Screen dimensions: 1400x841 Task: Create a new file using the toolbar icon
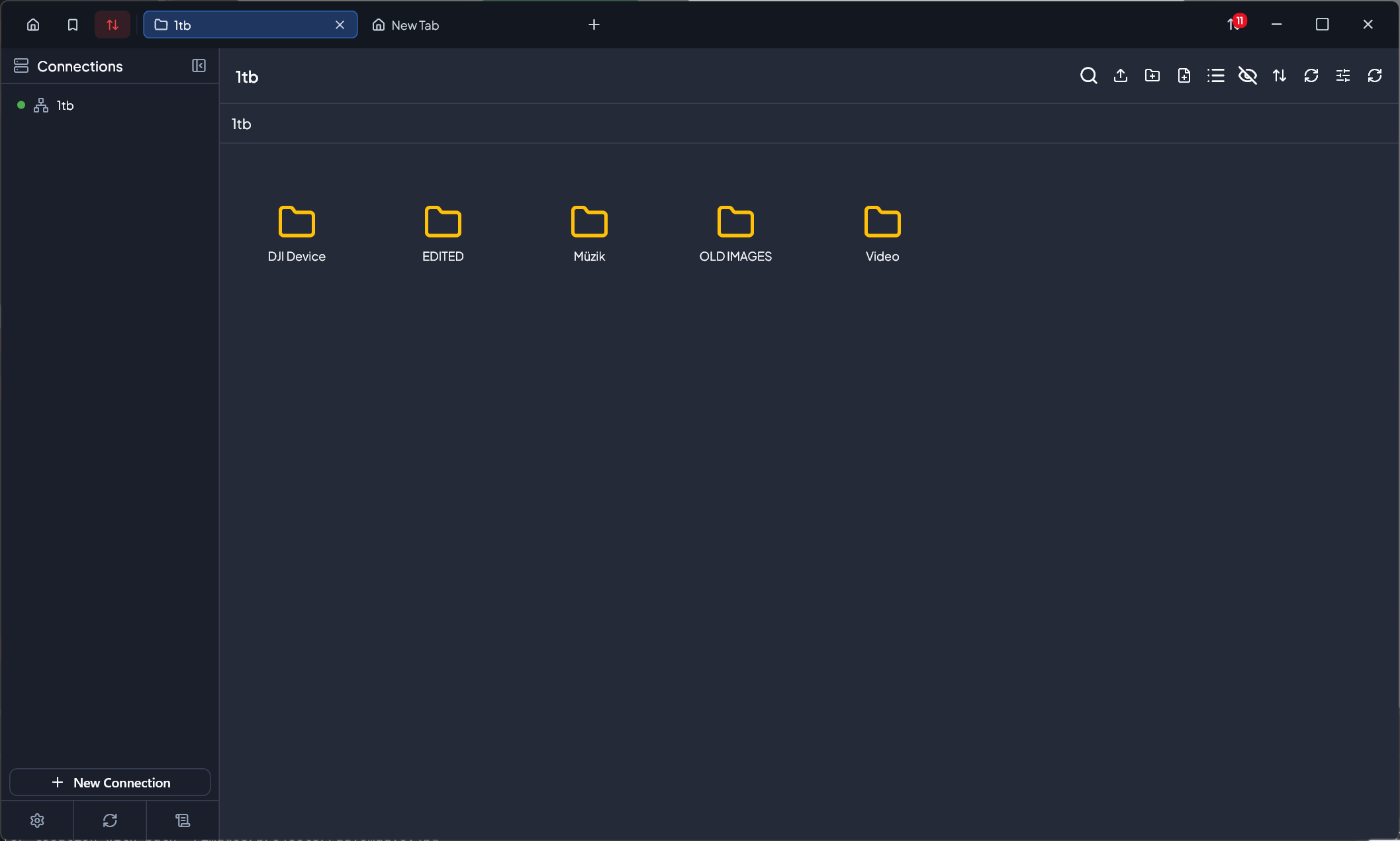click(1184, 75)
